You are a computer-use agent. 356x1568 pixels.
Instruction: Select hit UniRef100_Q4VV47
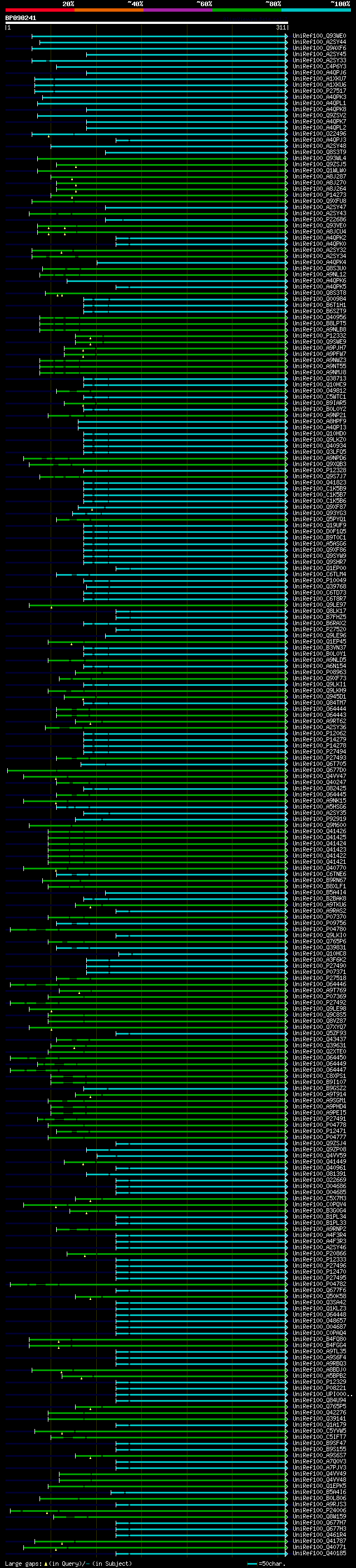click(x=319, y=776)
